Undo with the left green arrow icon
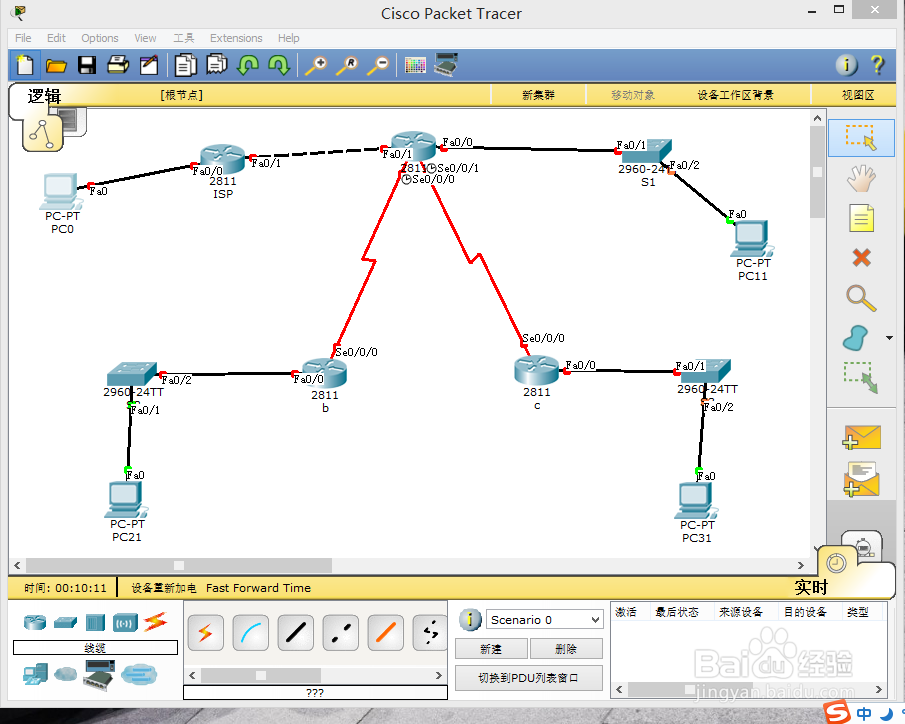 248,65
